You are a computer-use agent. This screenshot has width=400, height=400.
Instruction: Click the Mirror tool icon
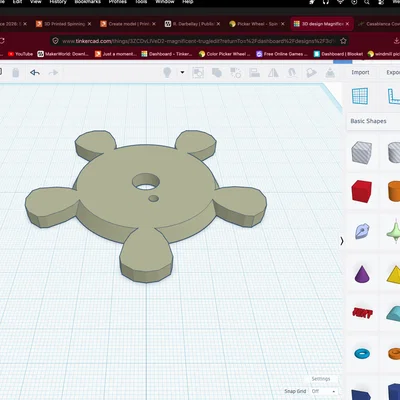click(273, 73)
